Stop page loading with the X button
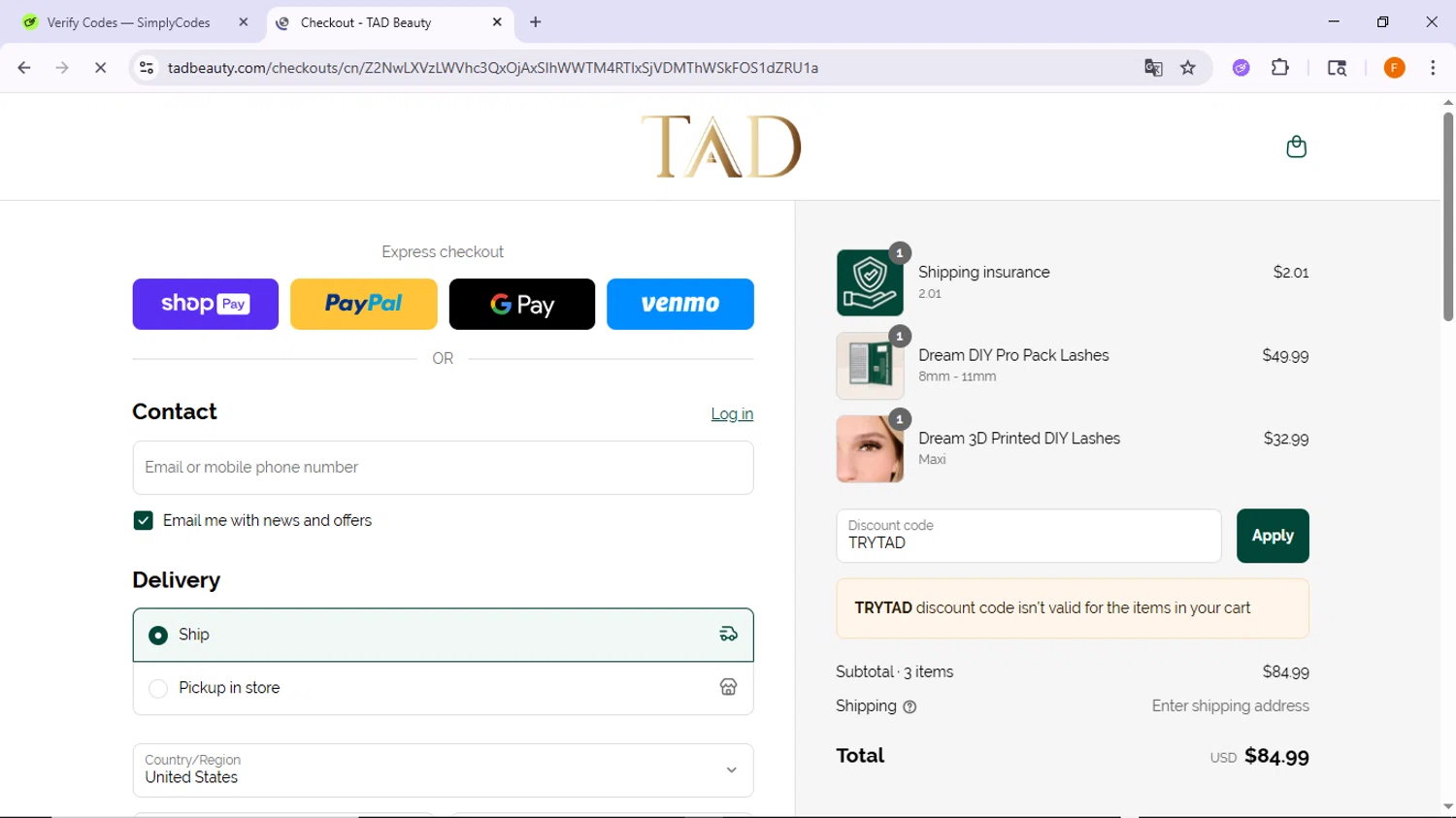The height and width of the screenshot is (818, 1456). pyautogui.click(x=100, y=68)
